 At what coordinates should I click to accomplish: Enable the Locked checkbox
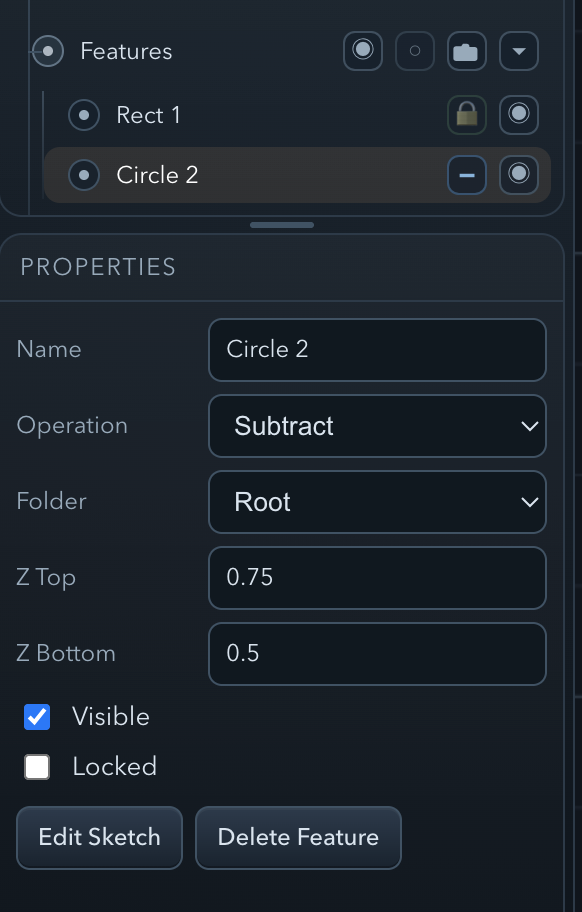click(x=37, y=767)
